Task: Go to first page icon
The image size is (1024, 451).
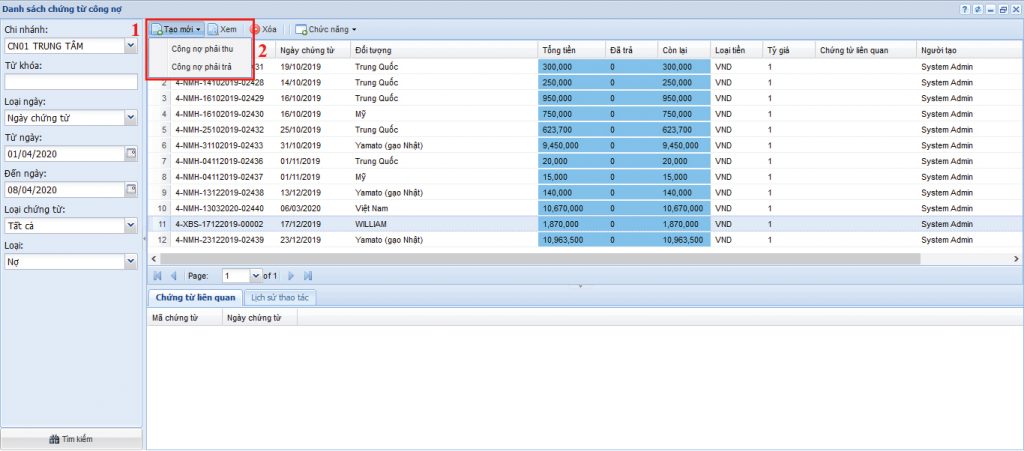Action: coord(158,276)
